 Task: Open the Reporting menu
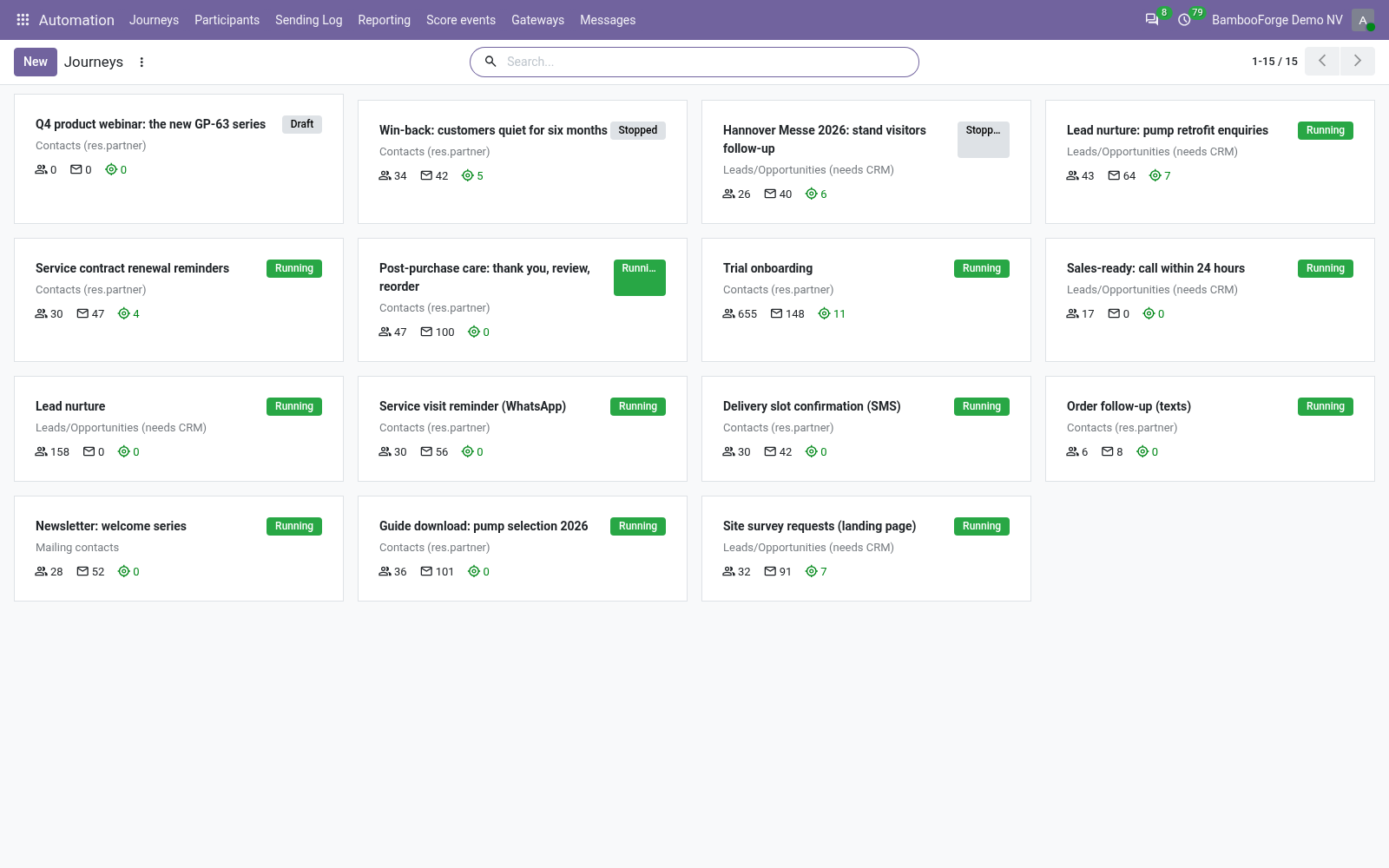(x=384, y=20)
